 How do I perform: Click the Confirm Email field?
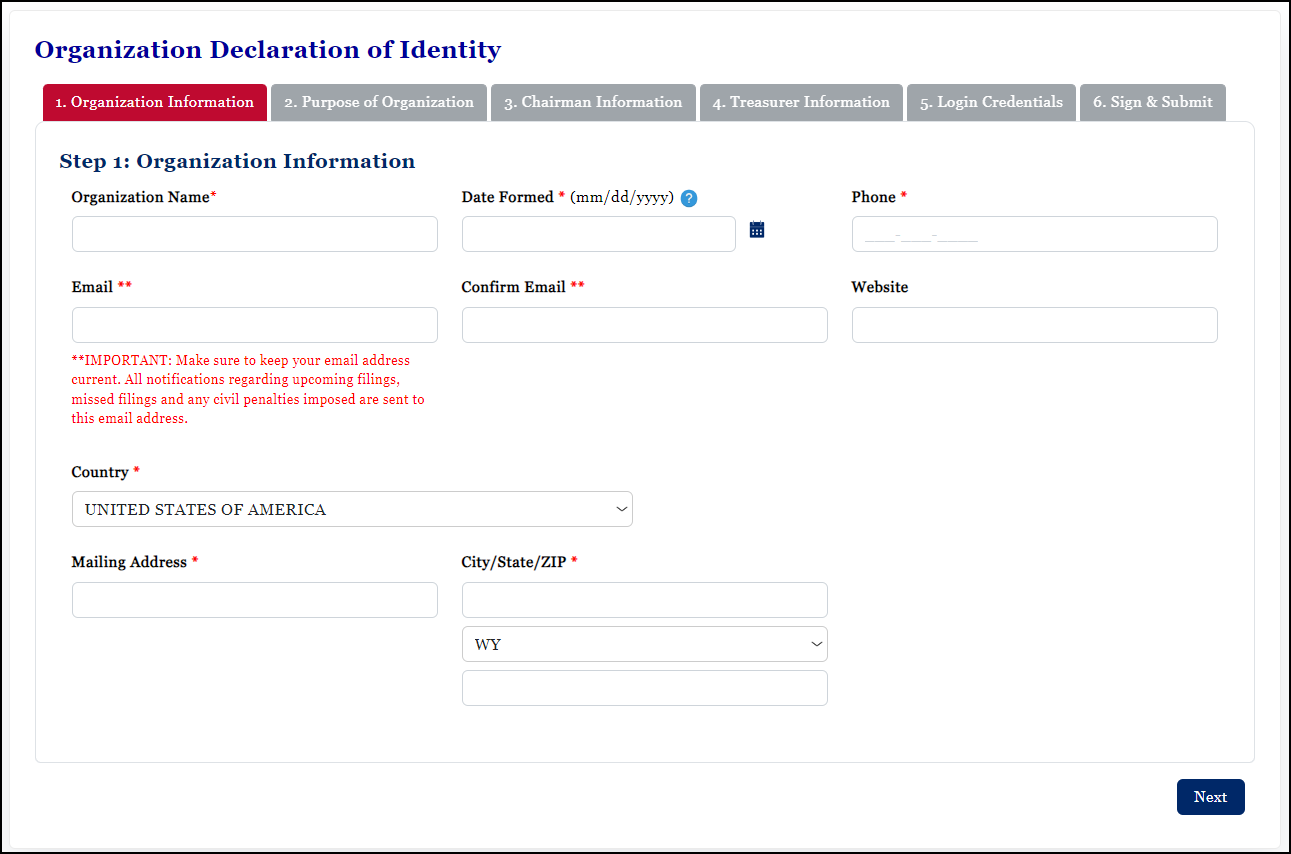644,324
